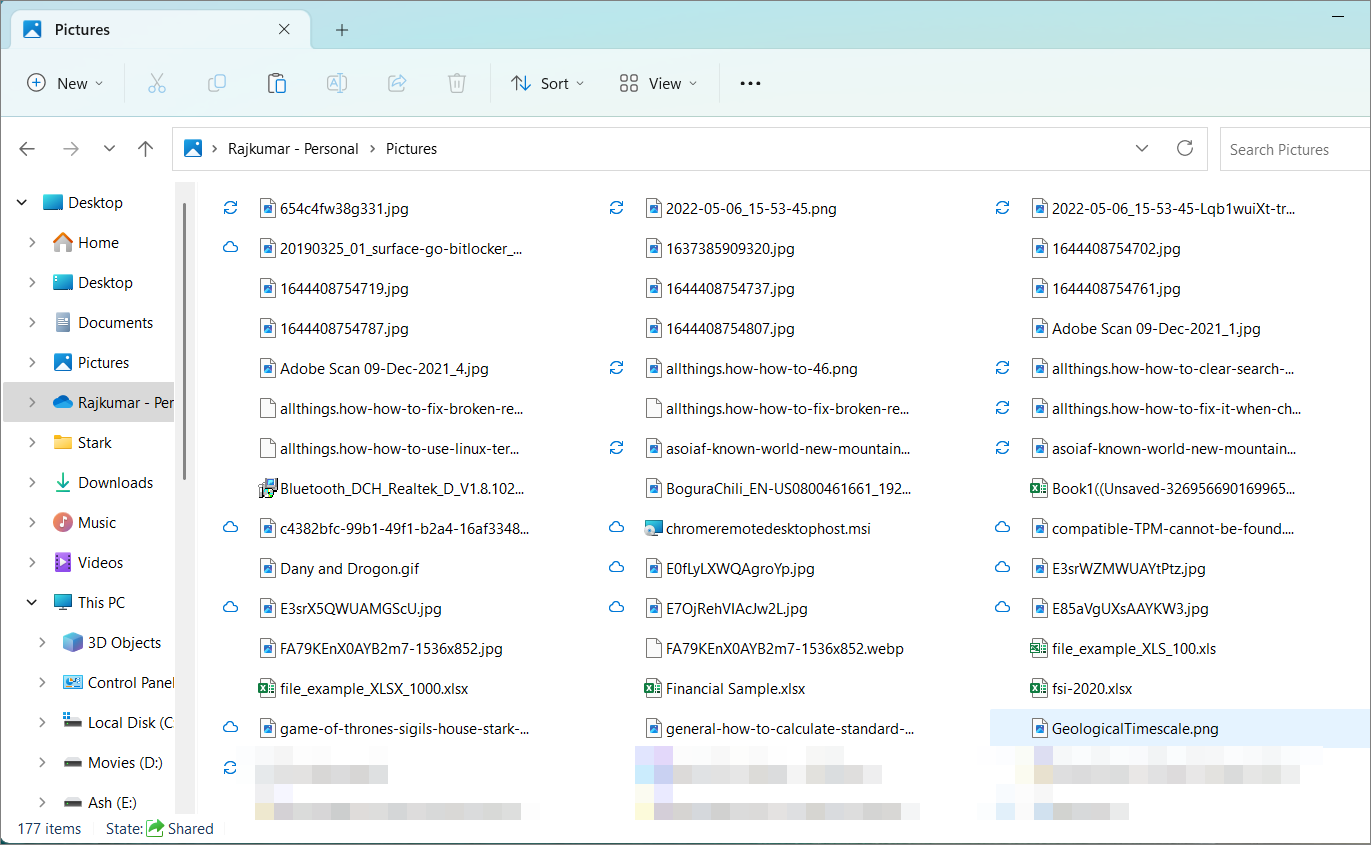Screen dimensions: 1371x845
Task: Click the sync pending icon beside 654c4fw38g331.jpg
Action: [230, 208]
